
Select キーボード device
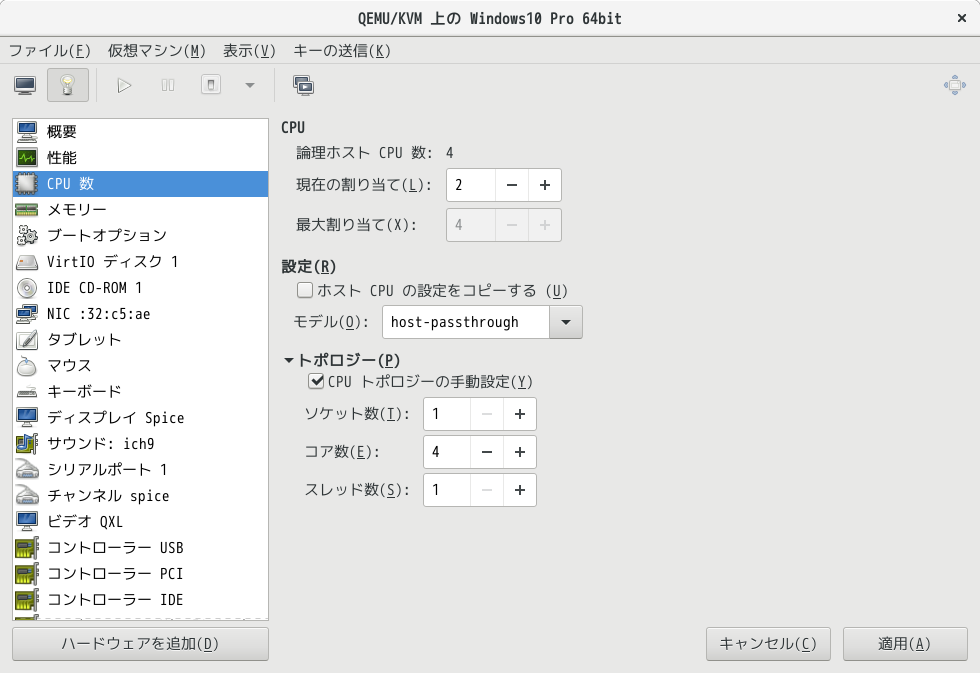coord(141,391)
